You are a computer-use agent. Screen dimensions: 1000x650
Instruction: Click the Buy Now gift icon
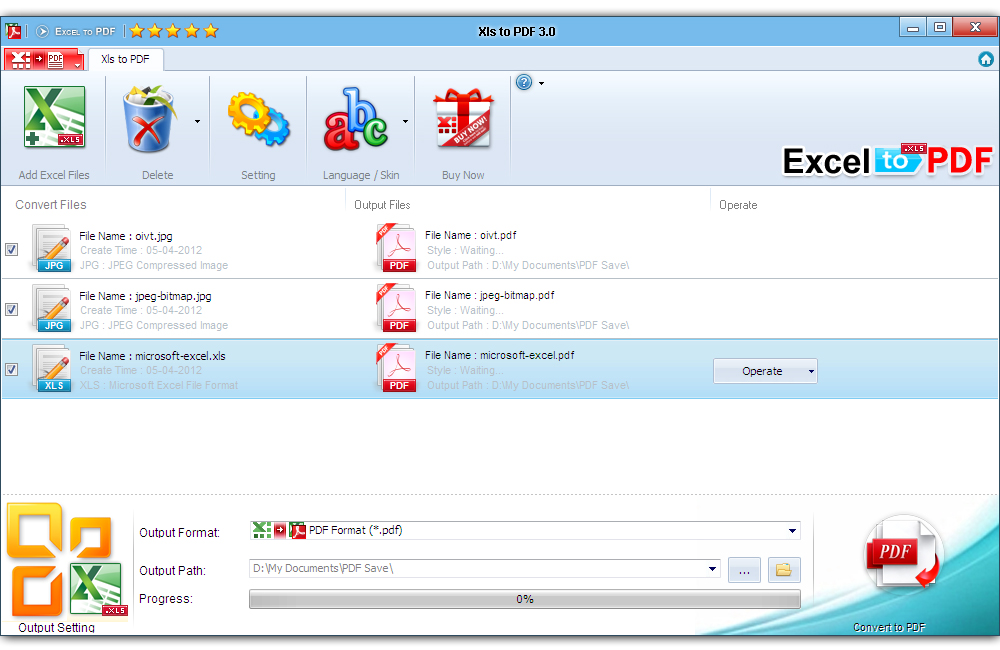[x=463, y=119]
